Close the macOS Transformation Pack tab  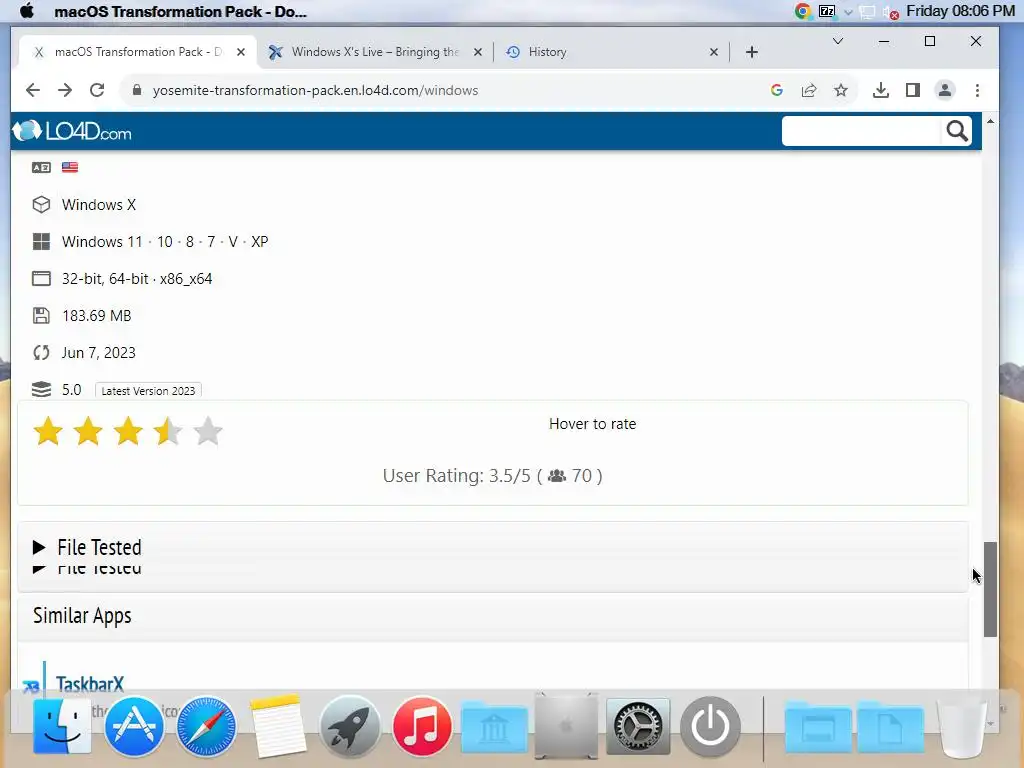(241, 52)
